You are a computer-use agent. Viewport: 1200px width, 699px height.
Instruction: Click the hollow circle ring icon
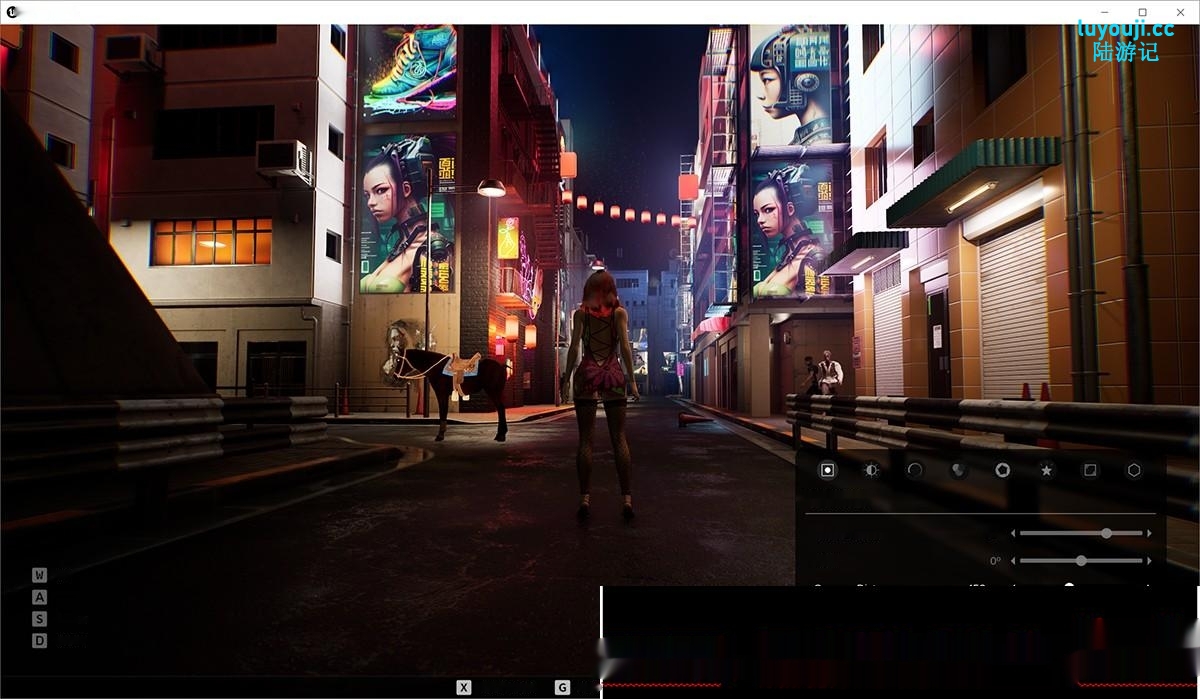point(914,470)
